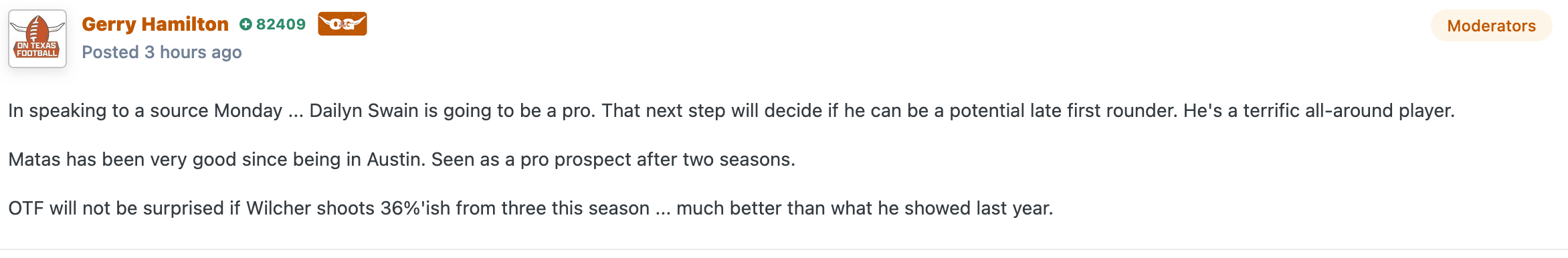Click the "36%'ish" text in the post
The width and height of the screenshot is (1568, 258).
pyautogui.click(x=415, y=209)
